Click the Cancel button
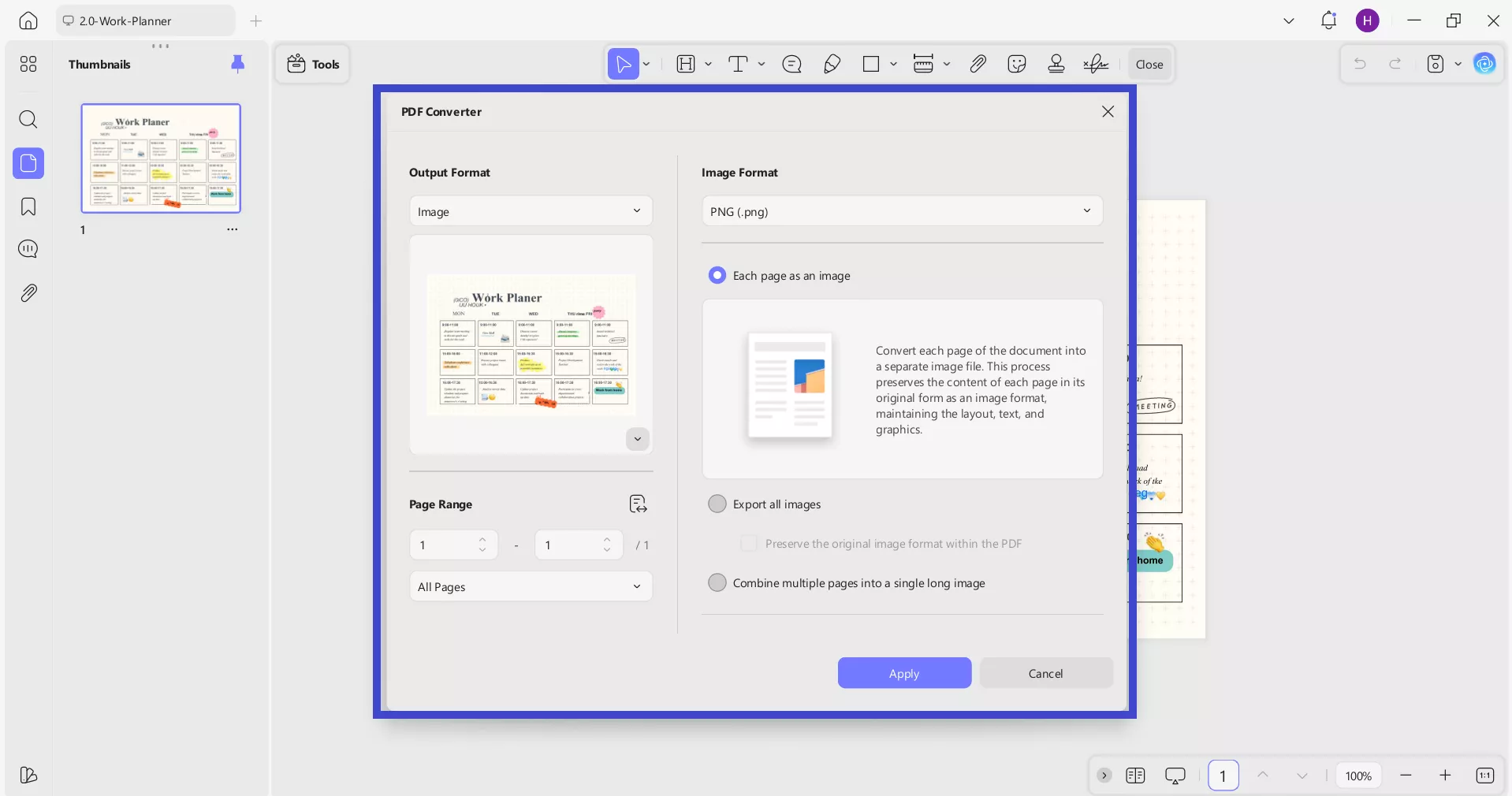Image resolution: width=1512 pixels, height=796 pixels. (x=1045, y=673)
